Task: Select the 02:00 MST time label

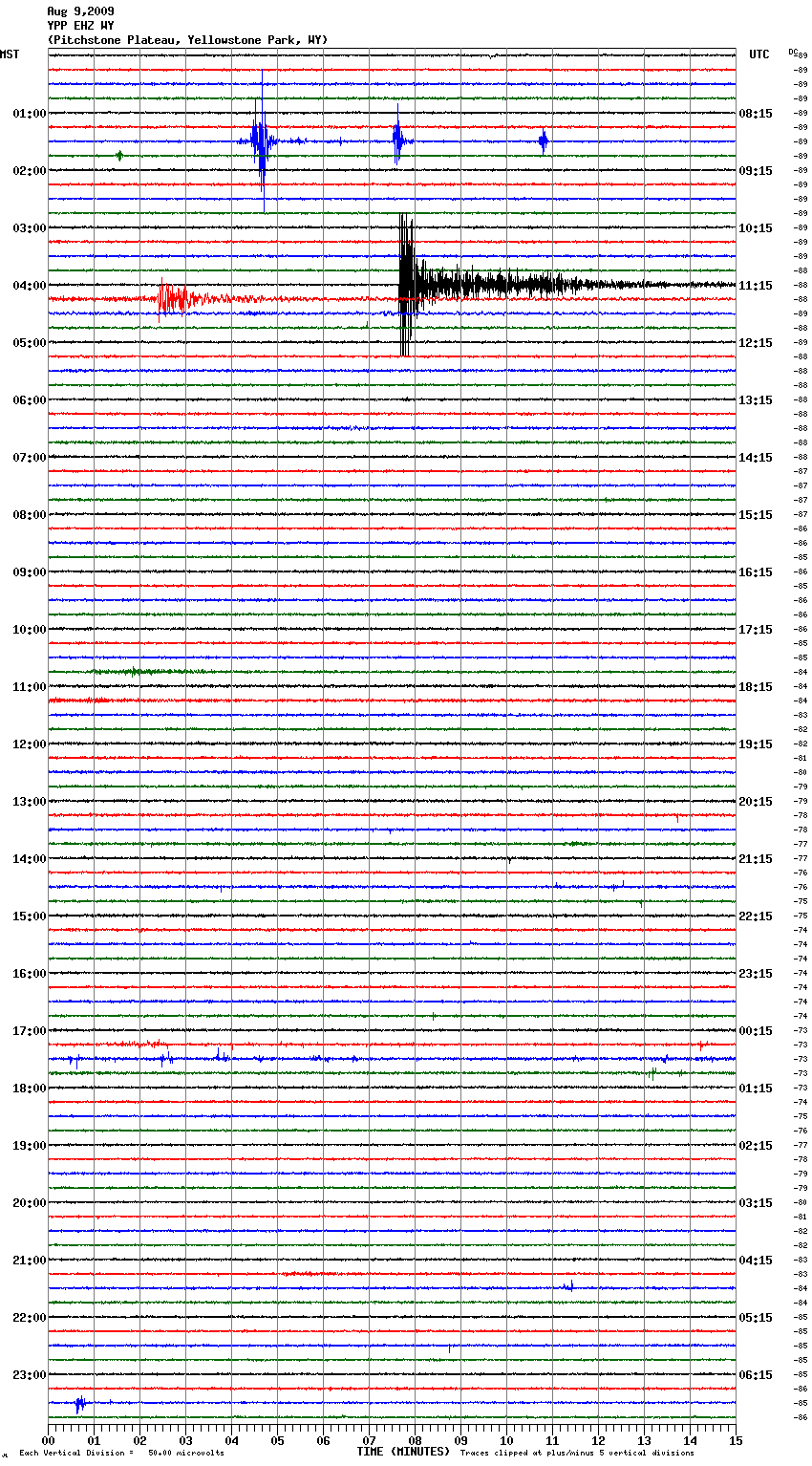Action: 30,170
